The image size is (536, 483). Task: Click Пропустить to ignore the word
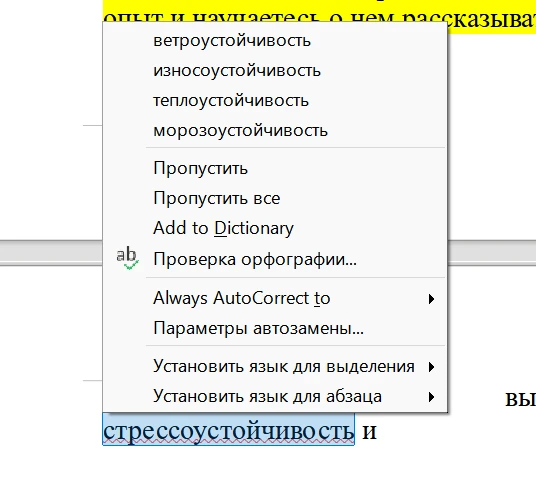[275, 168]
